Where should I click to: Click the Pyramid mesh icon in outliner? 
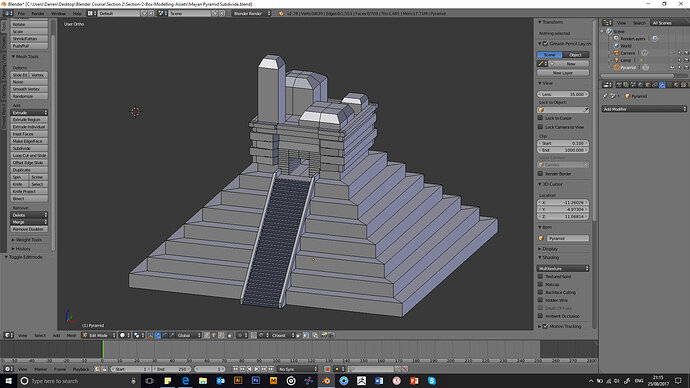617,67
